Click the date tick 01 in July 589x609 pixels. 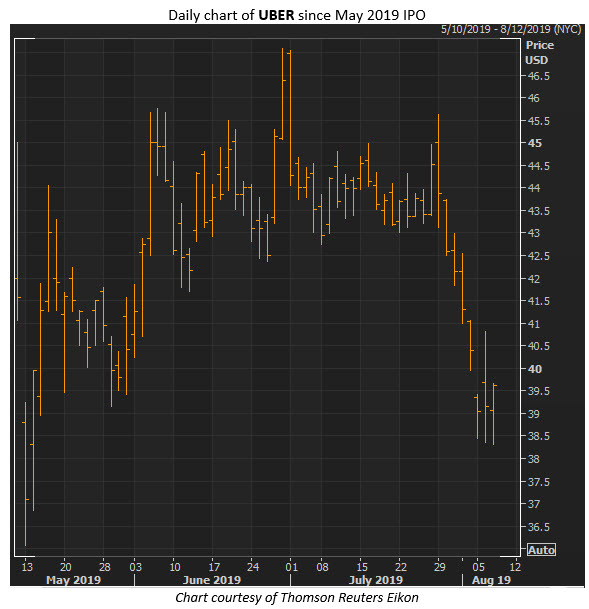click(x=291, y=567)
